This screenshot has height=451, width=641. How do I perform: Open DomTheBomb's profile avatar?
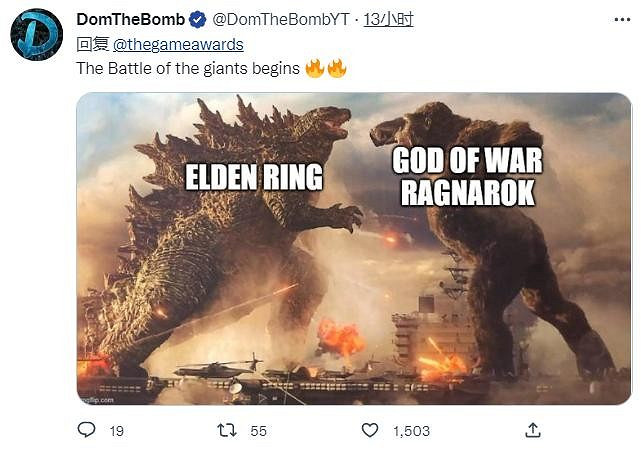click(37, 33)
